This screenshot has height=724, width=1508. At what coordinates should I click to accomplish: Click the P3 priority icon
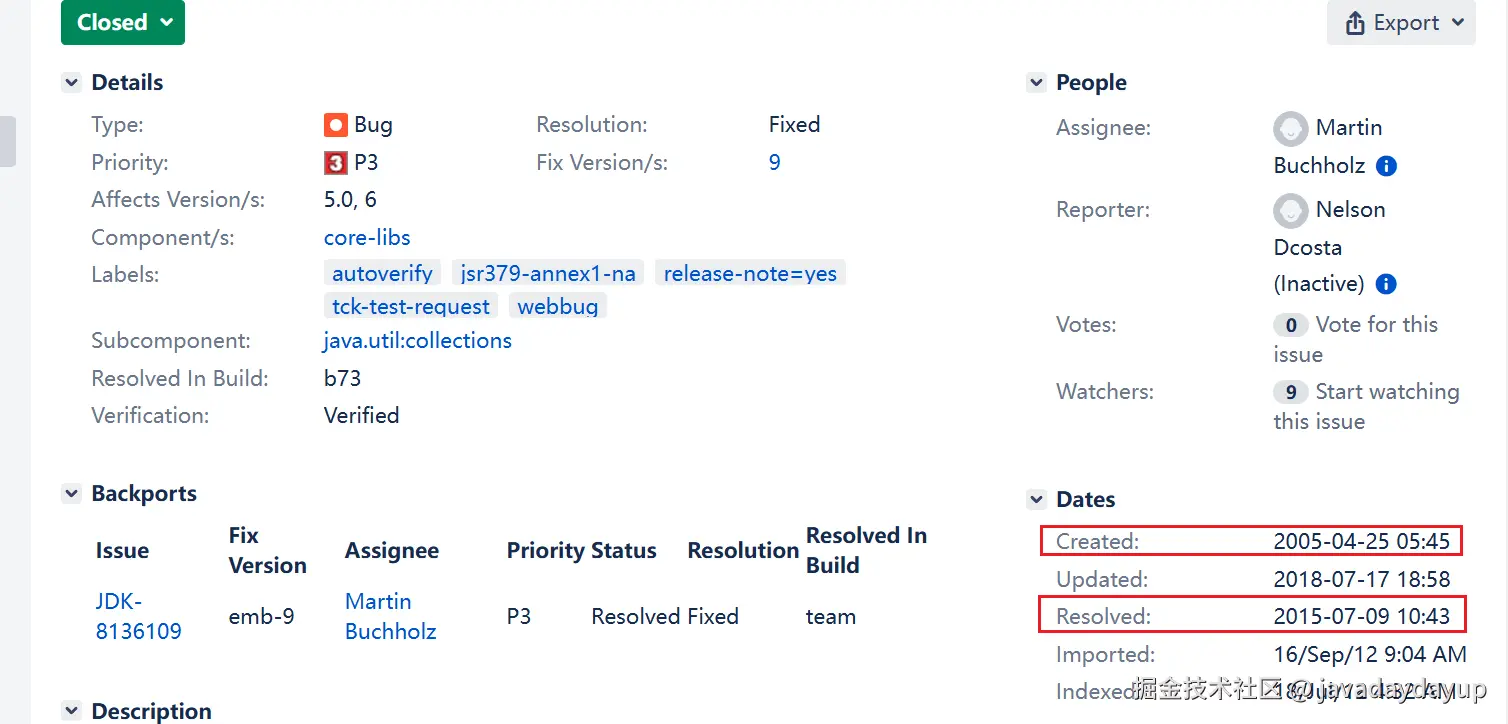click(x=335, y=163)
